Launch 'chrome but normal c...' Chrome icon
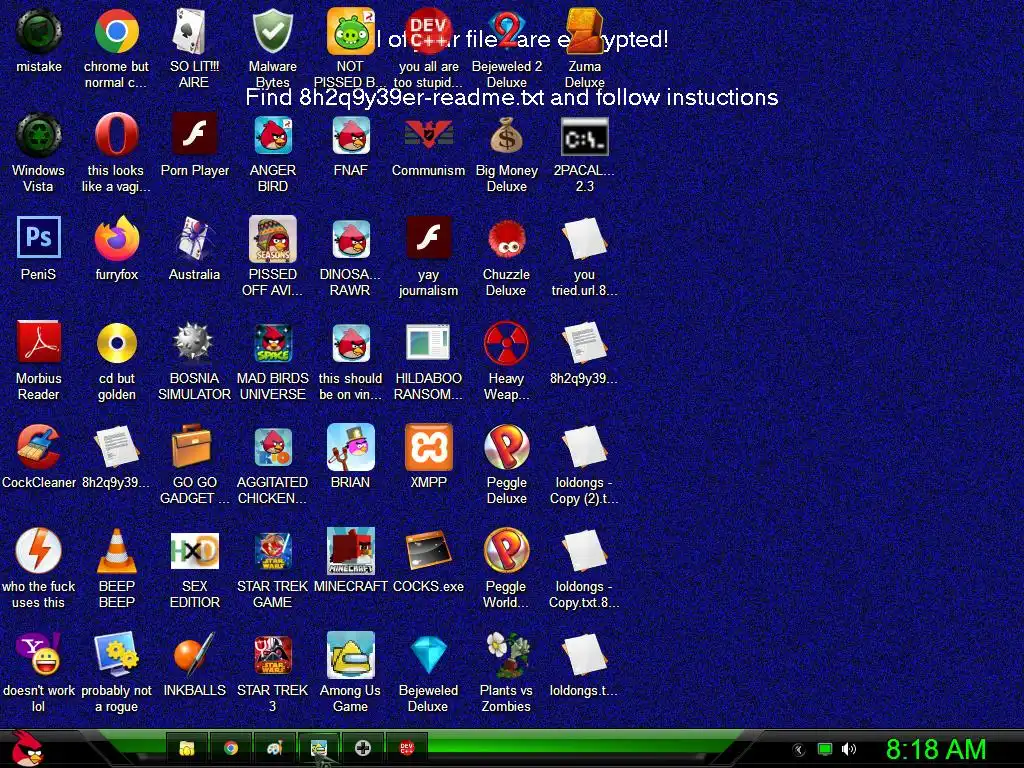The height and width of the screenshot is (768, 1024). (x=116, y=31)
